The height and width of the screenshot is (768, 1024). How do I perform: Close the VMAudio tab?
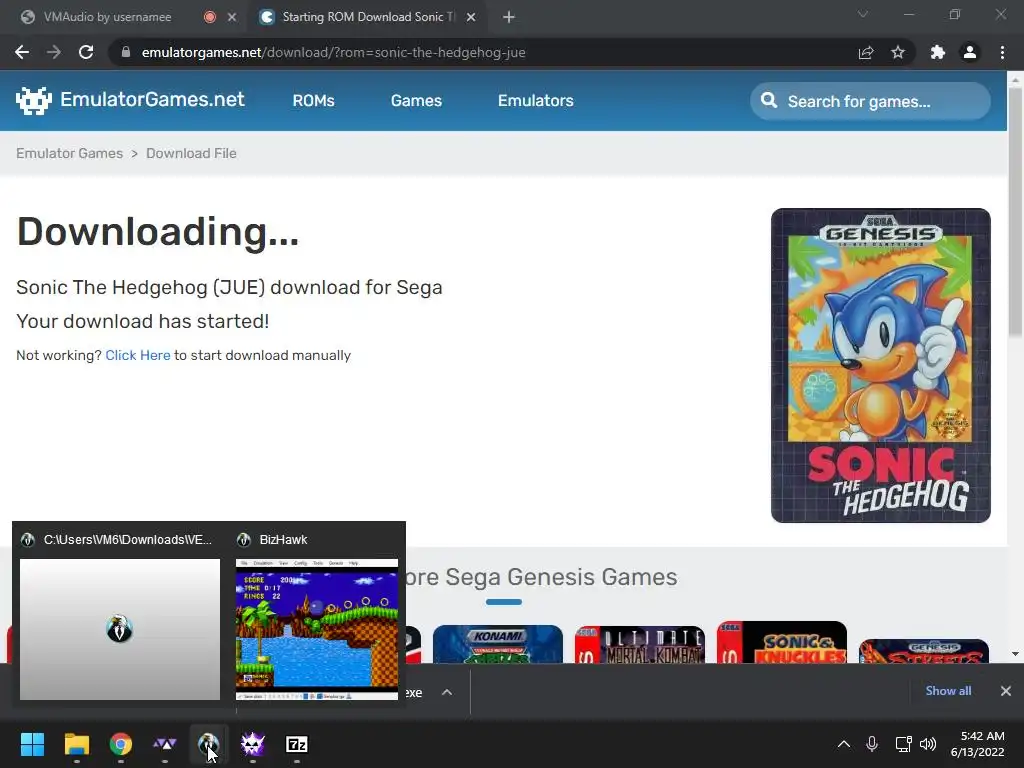[232, 17]
